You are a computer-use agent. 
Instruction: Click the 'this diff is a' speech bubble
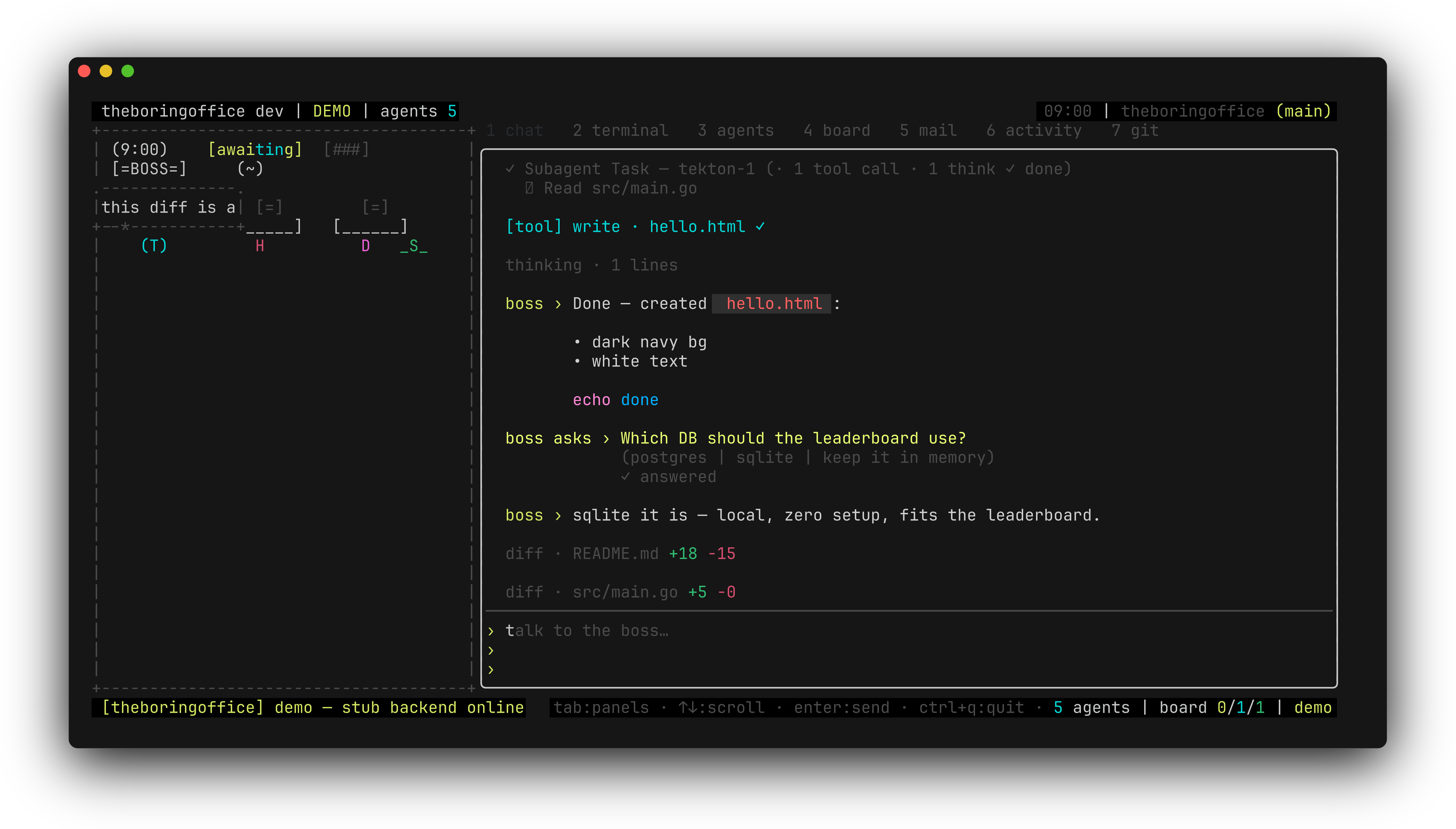point(168,207)
